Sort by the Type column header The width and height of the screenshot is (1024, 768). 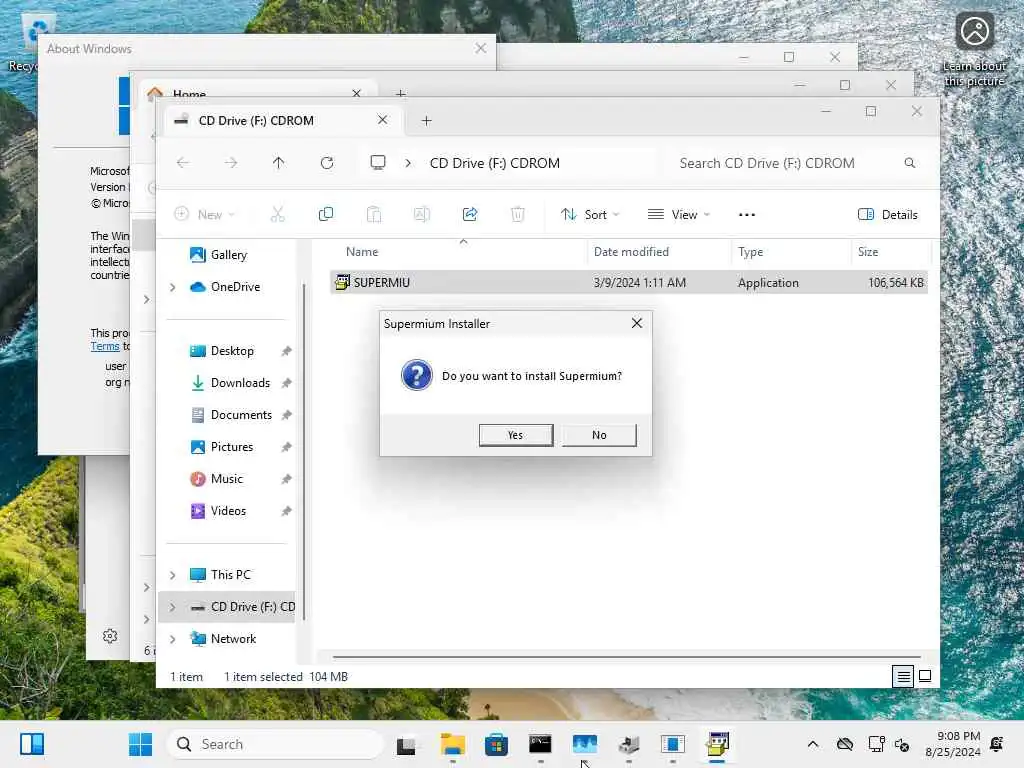750,251
